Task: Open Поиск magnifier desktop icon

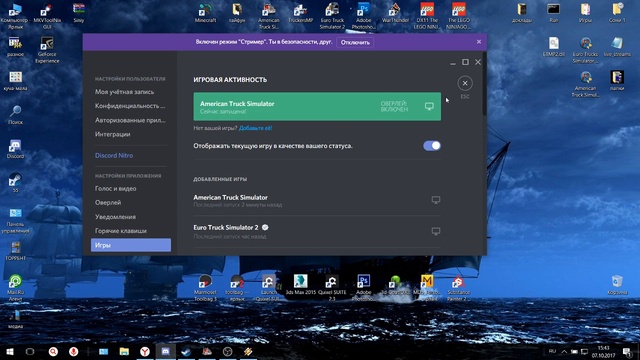Action: point(15,115)
